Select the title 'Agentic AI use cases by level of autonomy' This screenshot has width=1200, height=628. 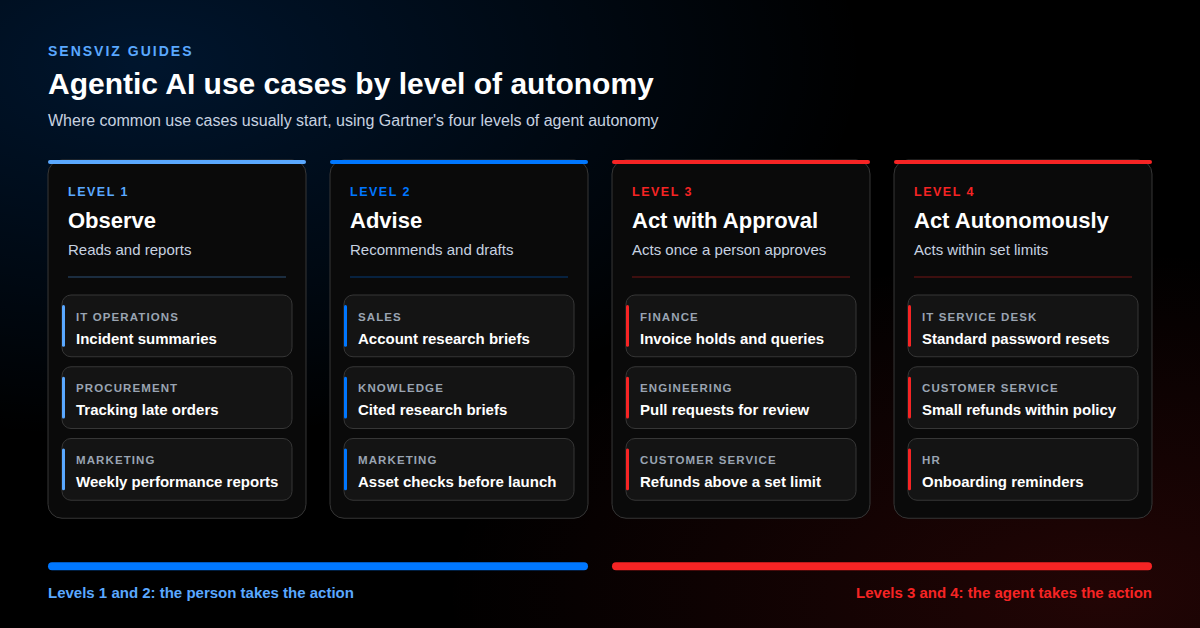(x=351, y=84)
